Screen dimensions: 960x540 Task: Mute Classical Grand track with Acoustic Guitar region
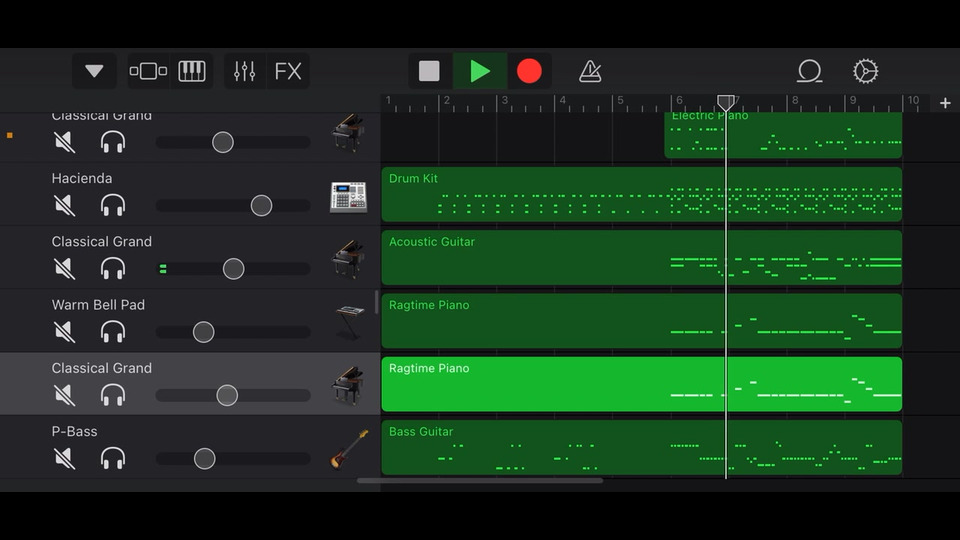64,268
